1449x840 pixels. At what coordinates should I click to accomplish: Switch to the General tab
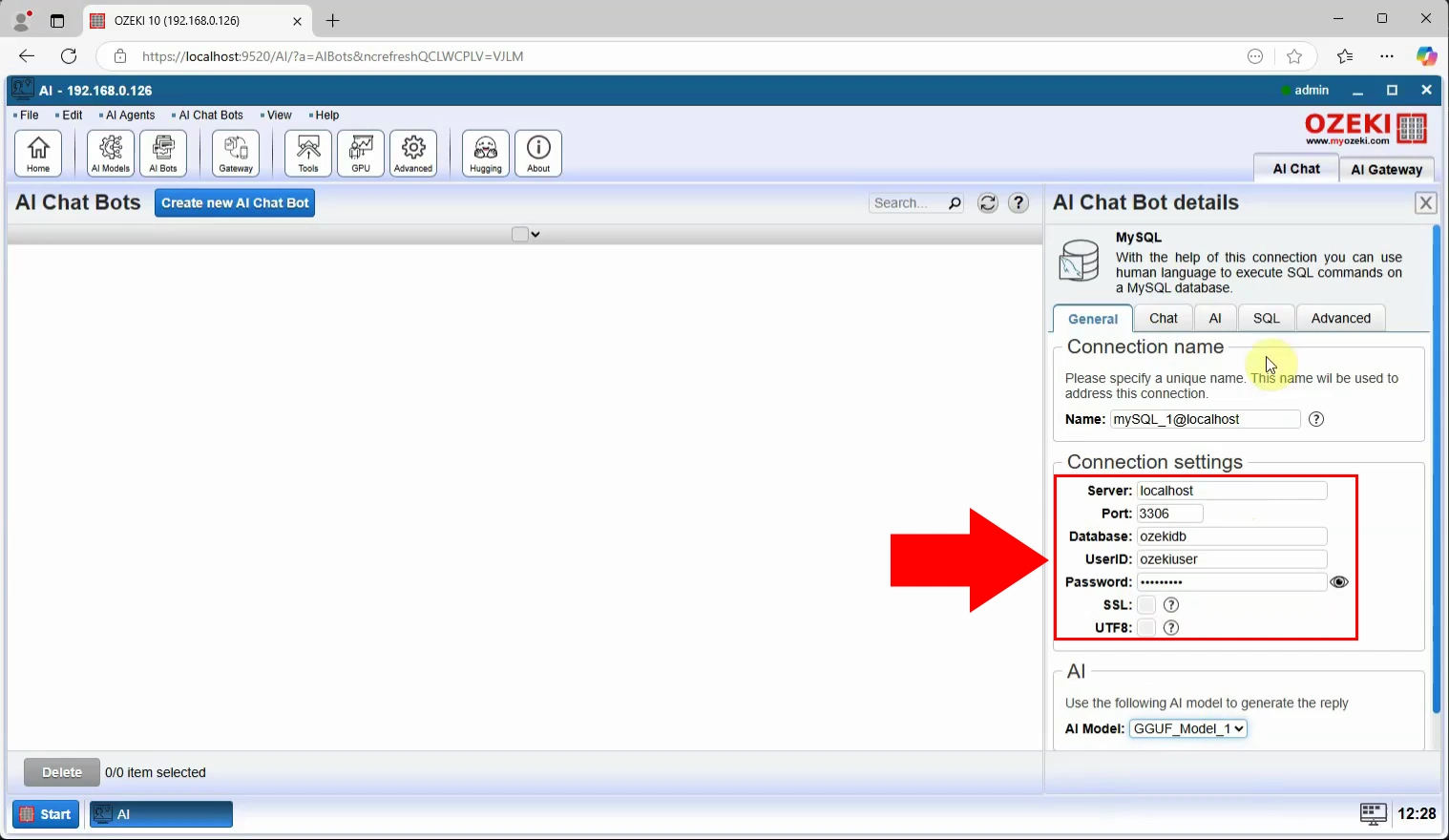click(x=1093, y=319)
